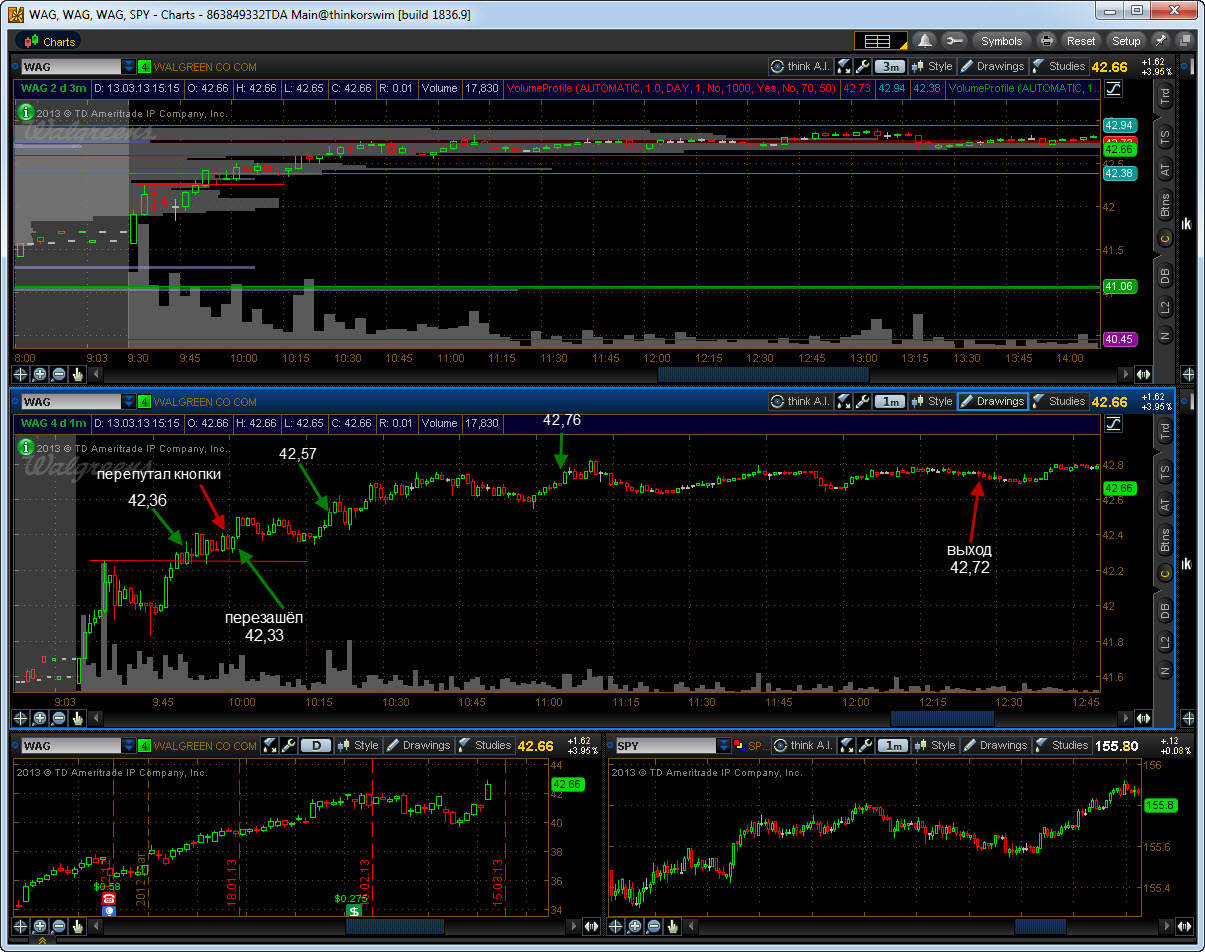Click the cursor tool icon on WAG 1m chart
Viewport: 1205px width, 952px height.
(844, 401)
